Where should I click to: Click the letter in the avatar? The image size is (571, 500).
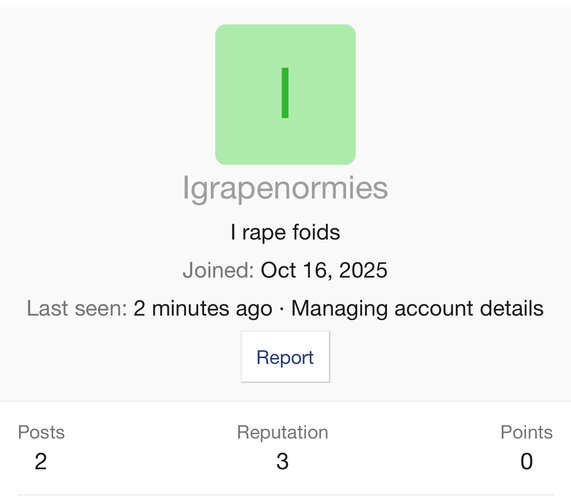285,93
